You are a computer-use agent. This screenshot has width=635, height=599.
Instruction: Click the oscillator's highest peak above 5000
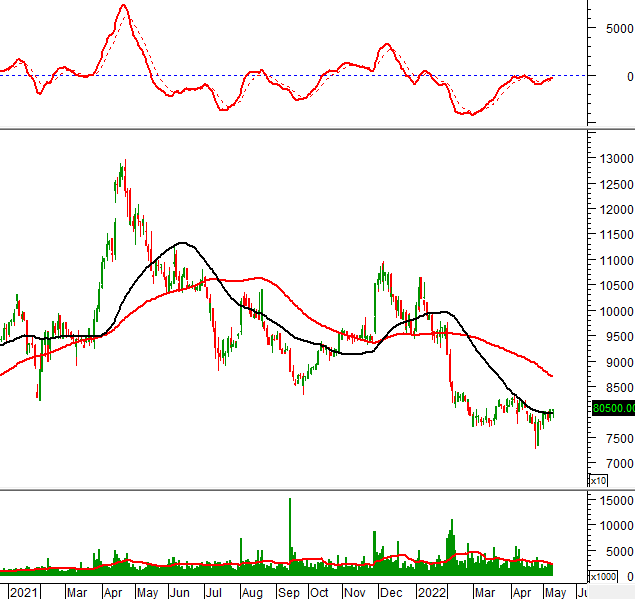click(123, 6)
